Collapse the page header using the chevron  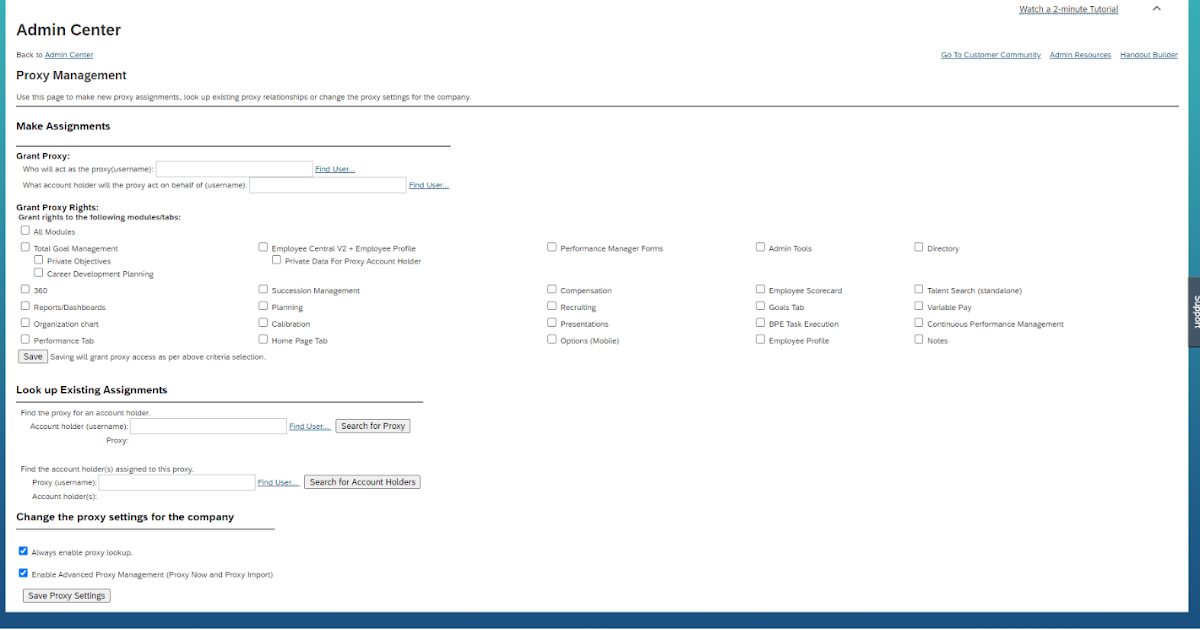pyautogui.click(x=1156, y=8)
